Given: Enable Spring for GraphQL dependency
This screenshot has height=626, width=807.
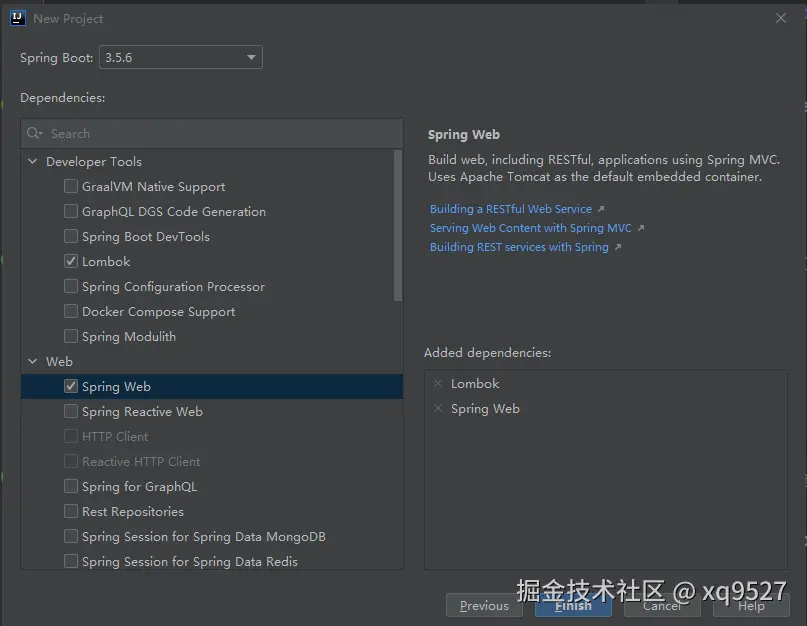Looking at the screenshot, I should coord(71,486).
